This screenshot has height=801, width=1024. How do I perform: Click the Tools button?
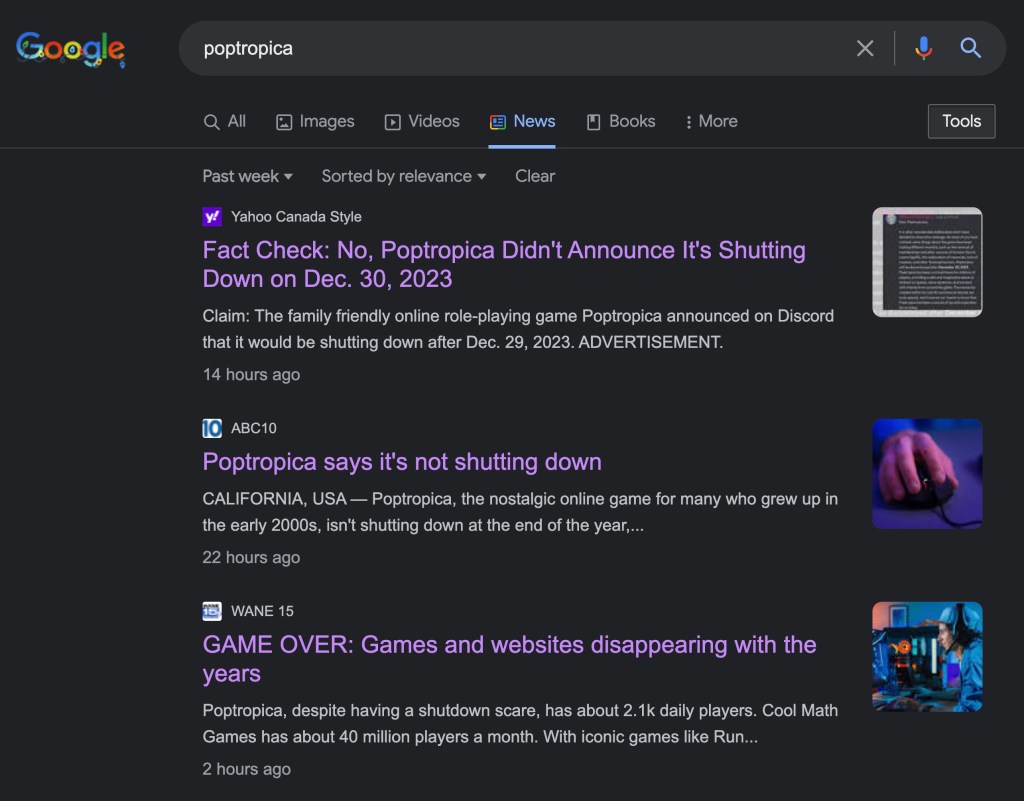pyautogui.click(x=961, y=121)
